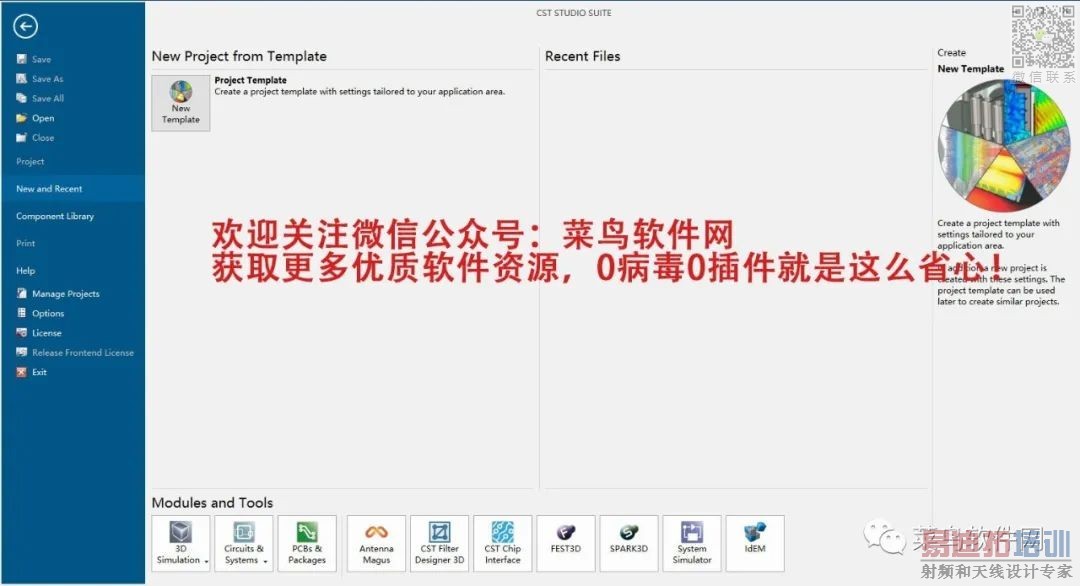Image resolution: width=1080 pixels, height=586 pixels.
Task: Open the Print section
Action: pos(25,243)
